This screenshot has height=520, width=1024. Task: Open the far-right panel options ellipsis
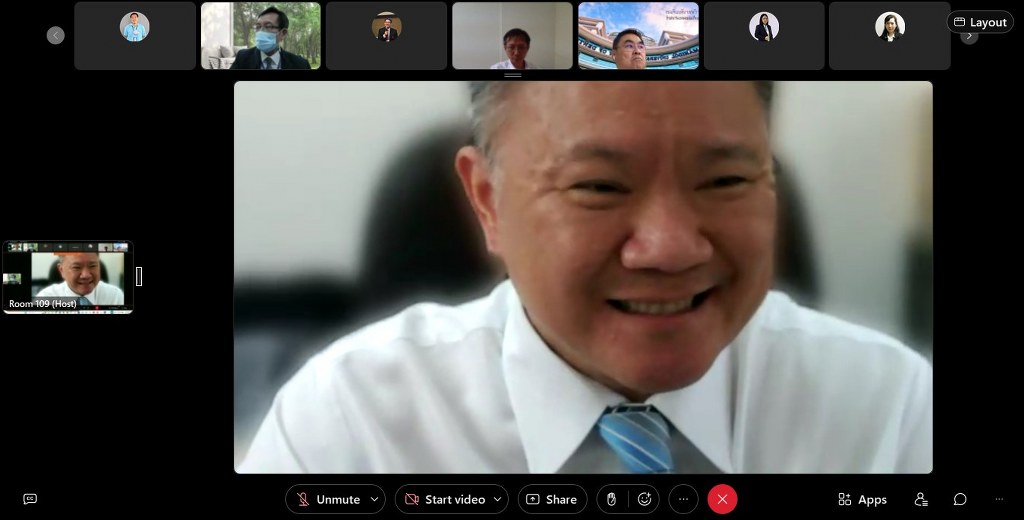998,499
